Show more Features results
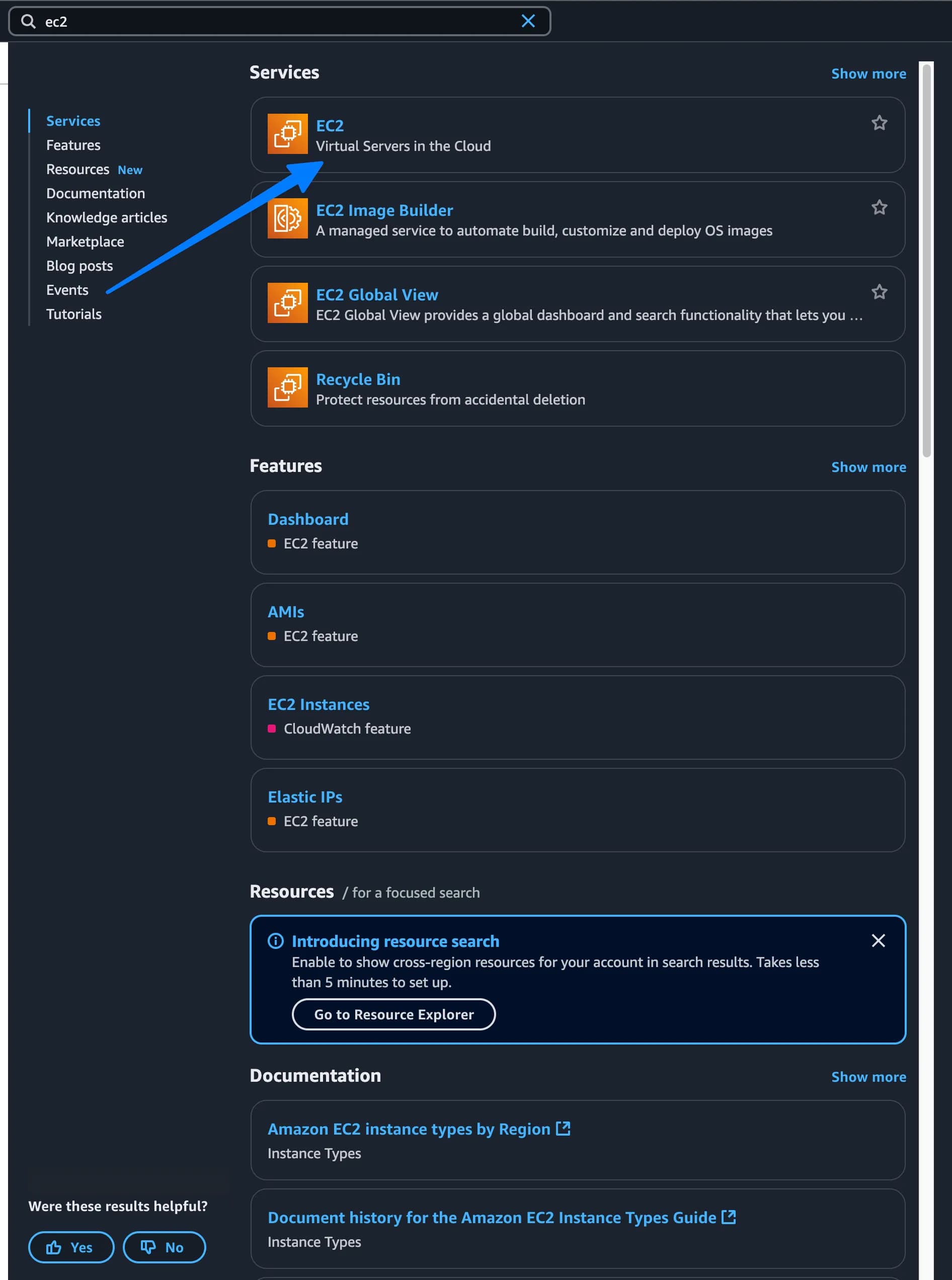952x1280 pixels. click(x=868, y=467)
